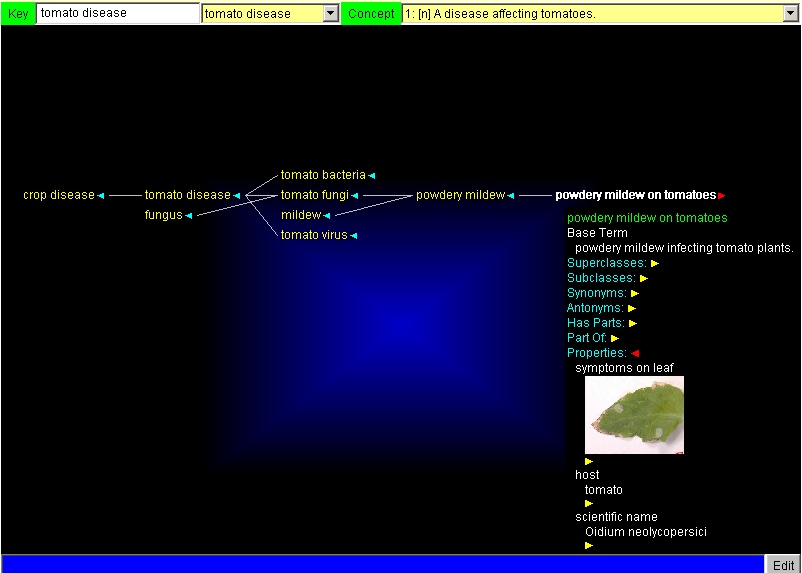Click the host property label
802x574 pixels.
[x=587, y=475]
